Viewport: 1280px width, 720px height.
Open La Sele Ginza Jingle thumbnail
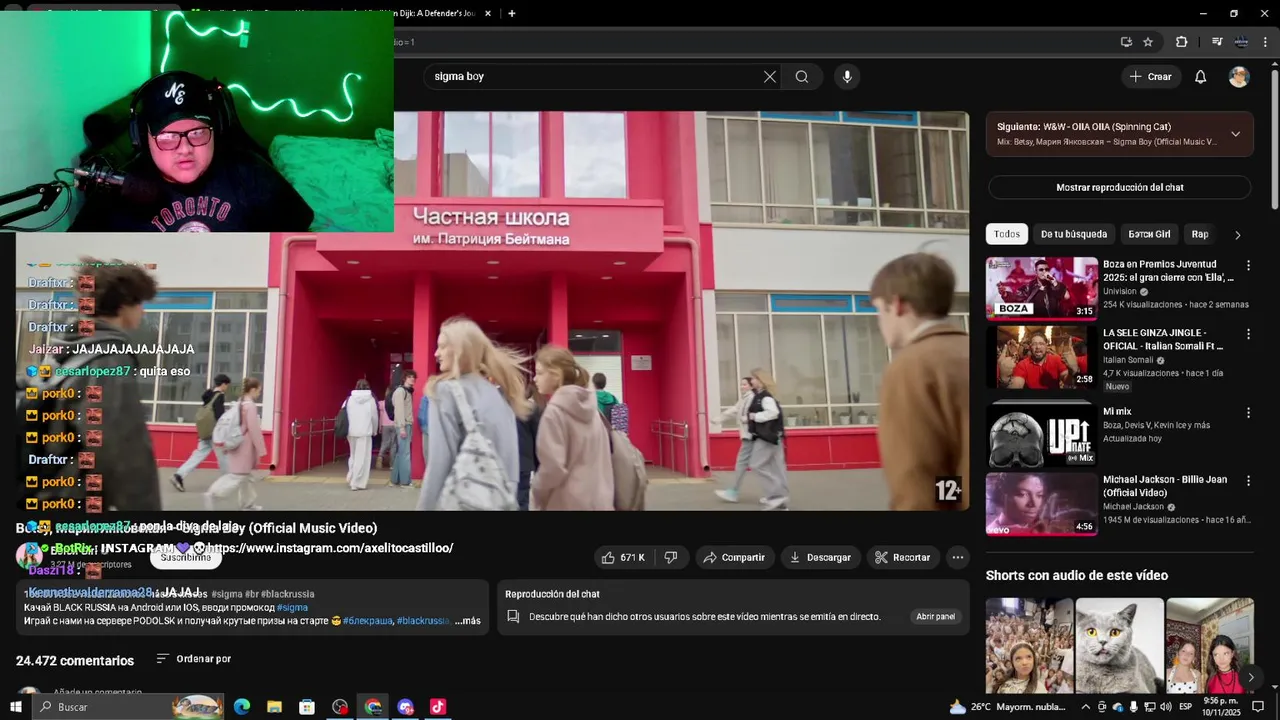(x=1041, y=357)
